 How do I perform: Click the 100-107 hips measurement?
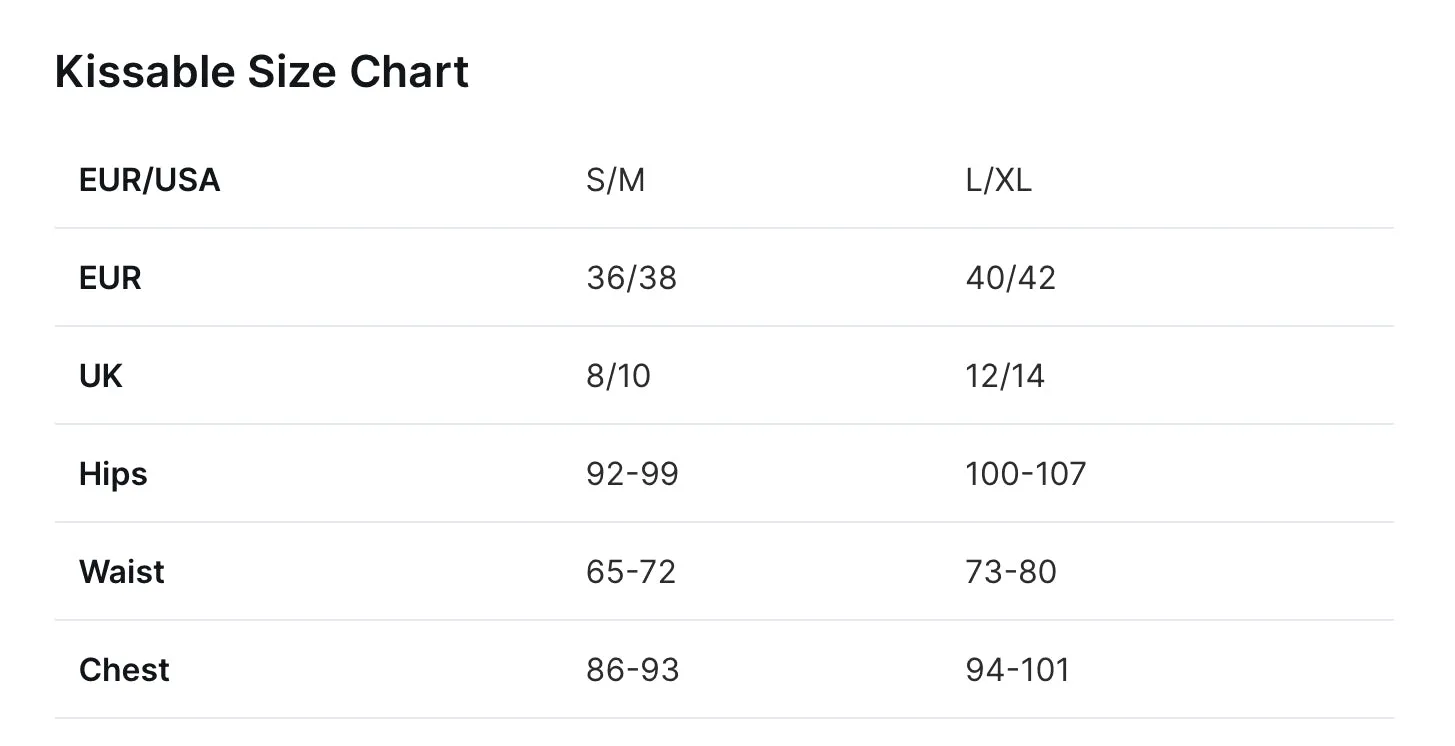coord(1026,474)
